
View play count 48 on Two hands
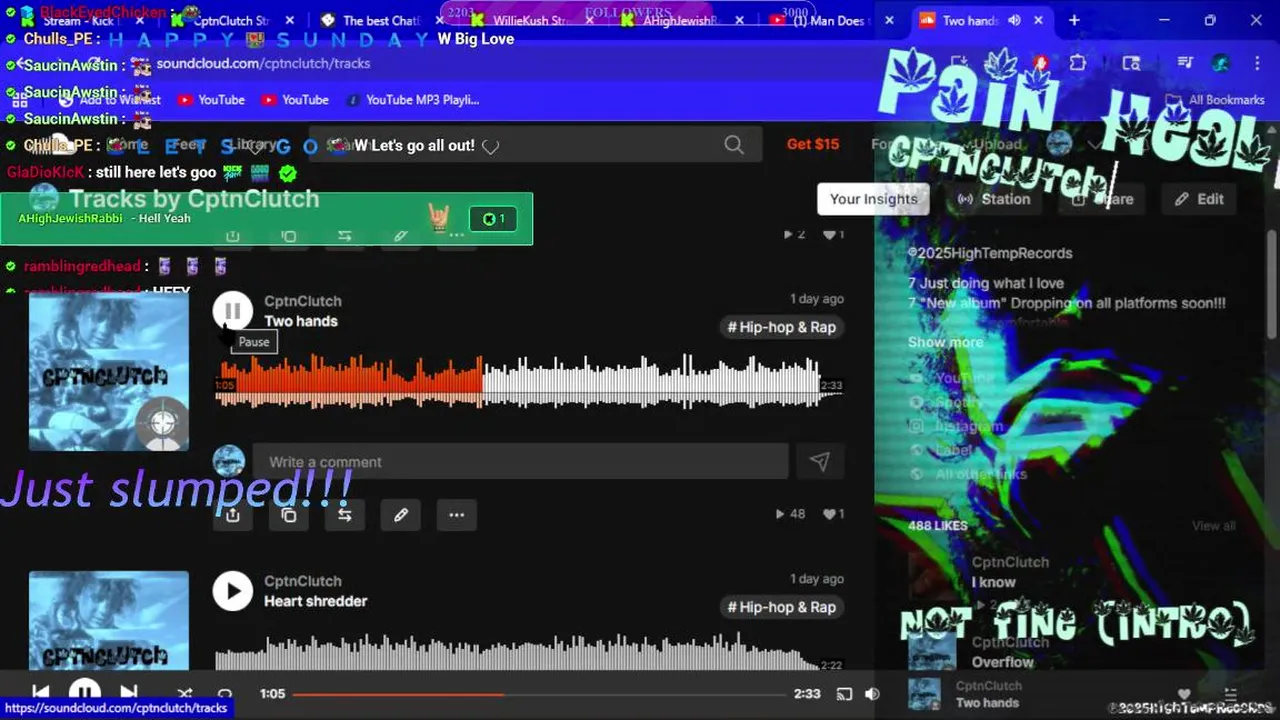(x=790, y=514)
